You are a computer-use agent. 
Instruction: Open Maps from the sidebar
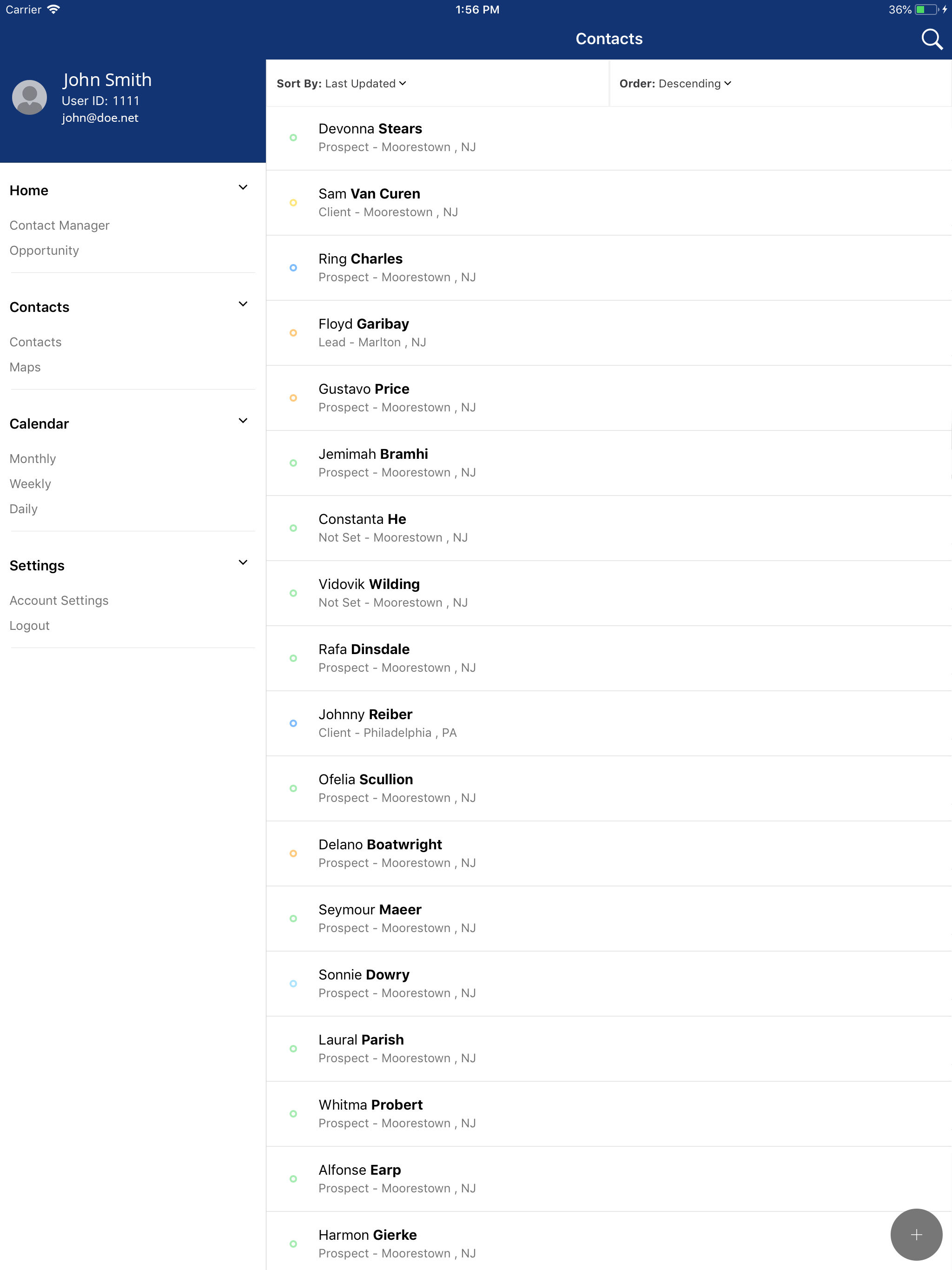[x=25, y=367]
